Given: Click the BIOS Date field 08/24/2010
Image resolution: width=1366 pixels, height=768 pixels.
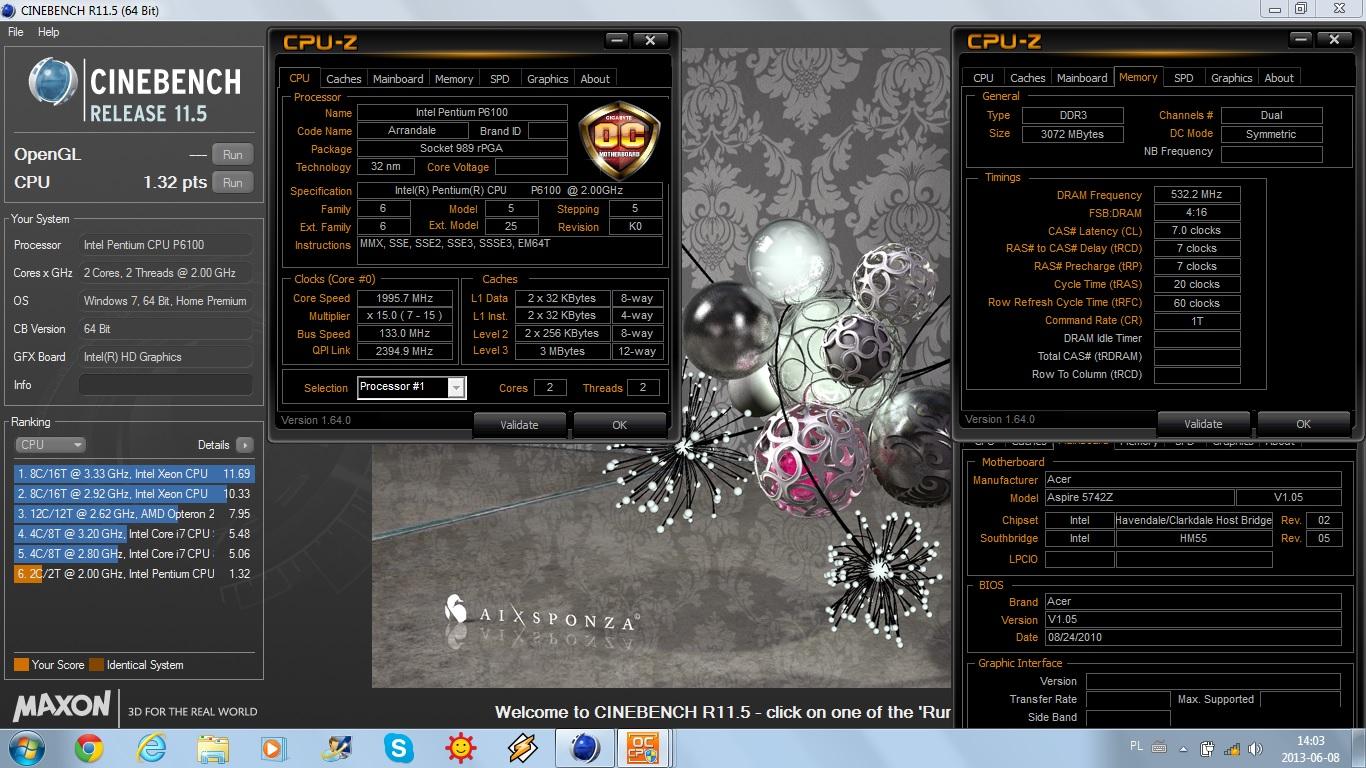Looking at the screenshot, I should pyautogui.click(x=1193, y=637).
